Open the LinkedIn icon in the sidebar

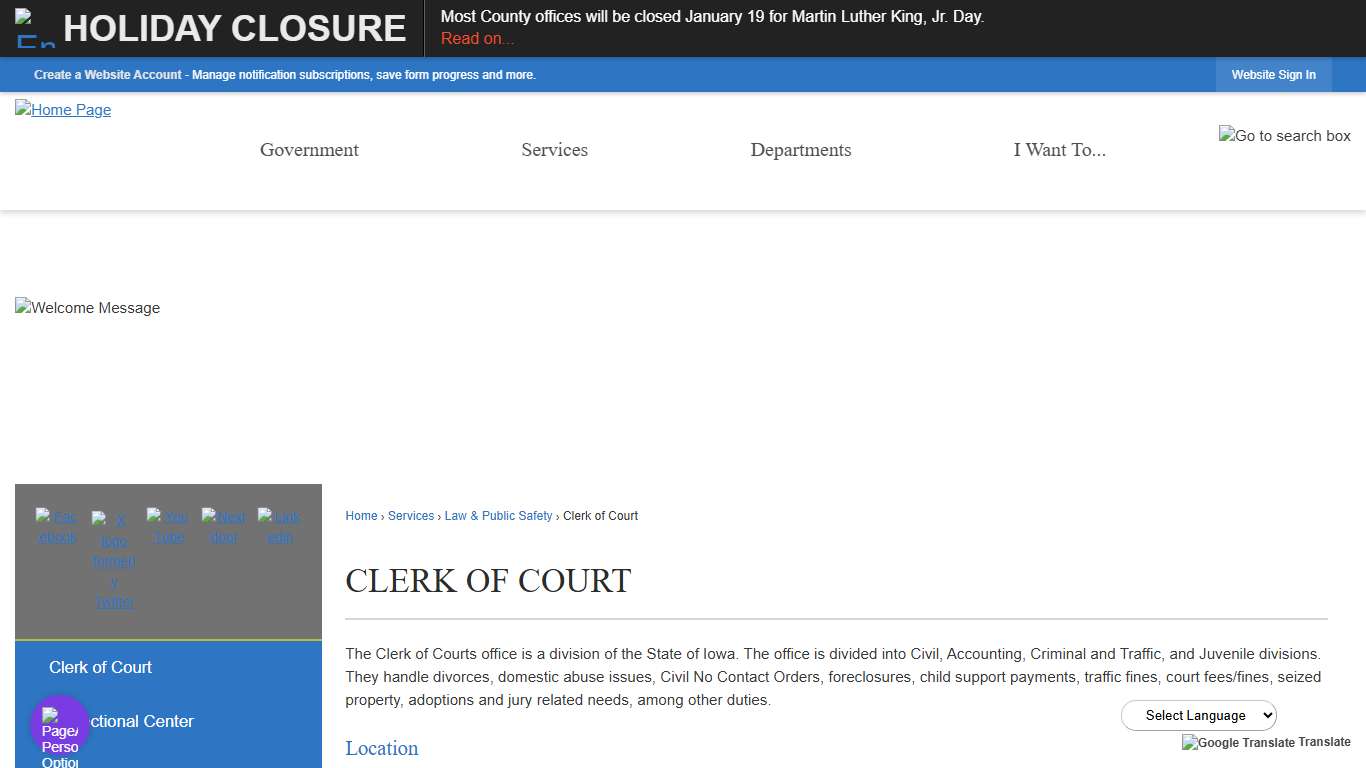click(x=278, y=527)
